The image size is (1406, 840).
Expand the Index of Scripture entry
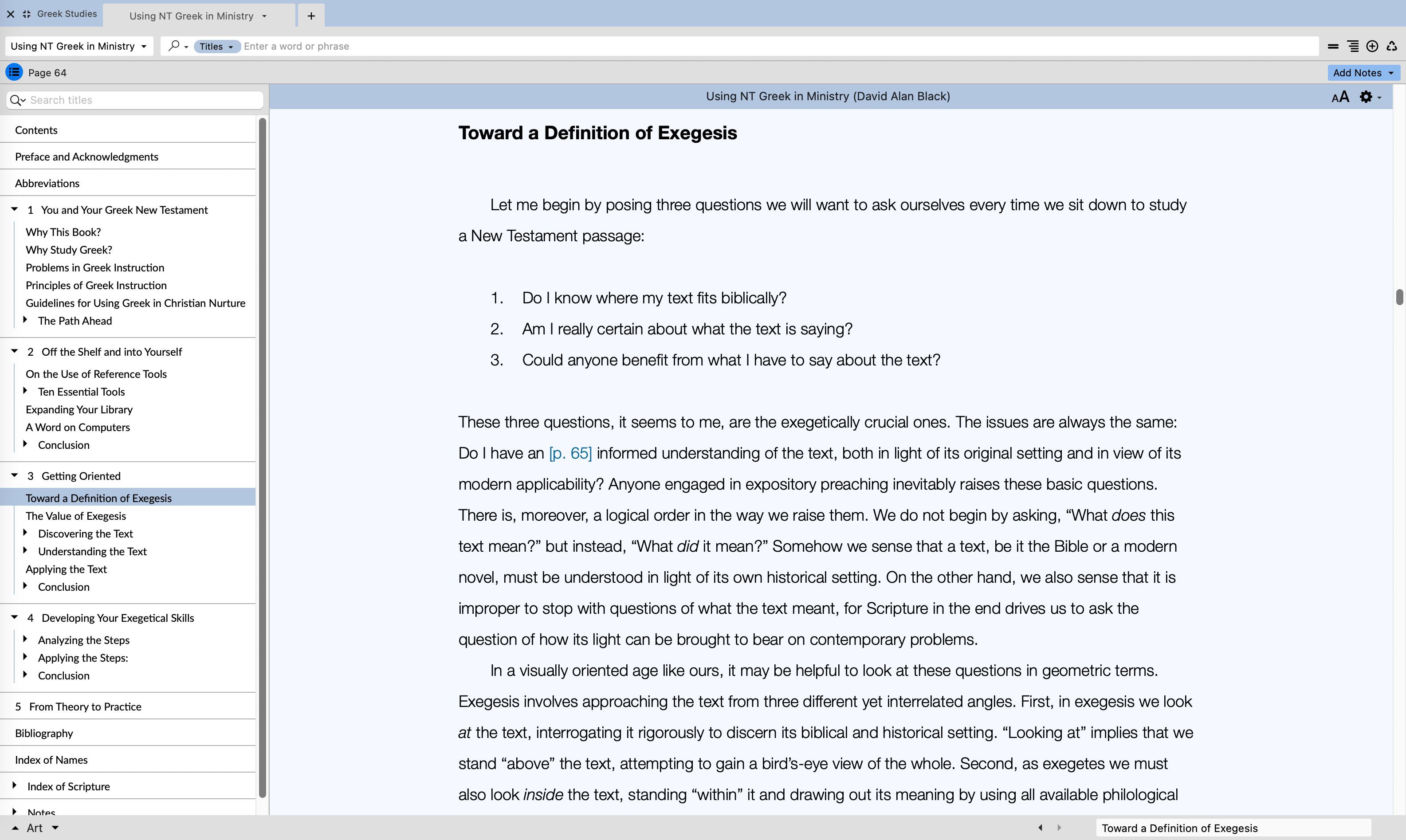(15, 785)
